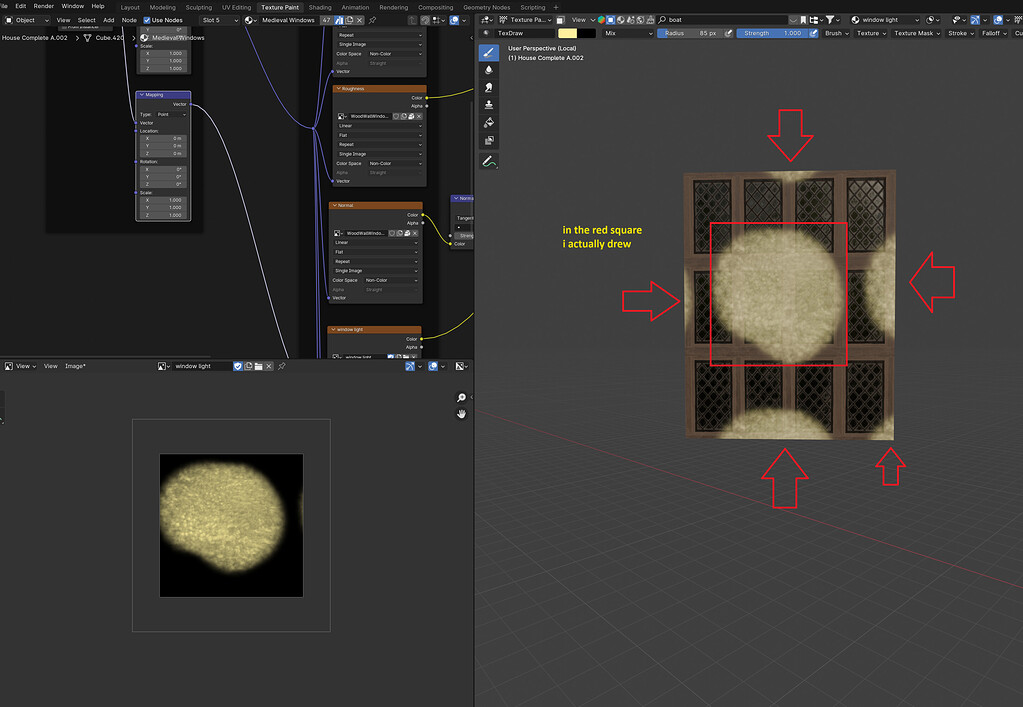This screenshot has width=1023, height=707.
Task: Open the Mix blend mode dropdown
Action: coord(625,33)
